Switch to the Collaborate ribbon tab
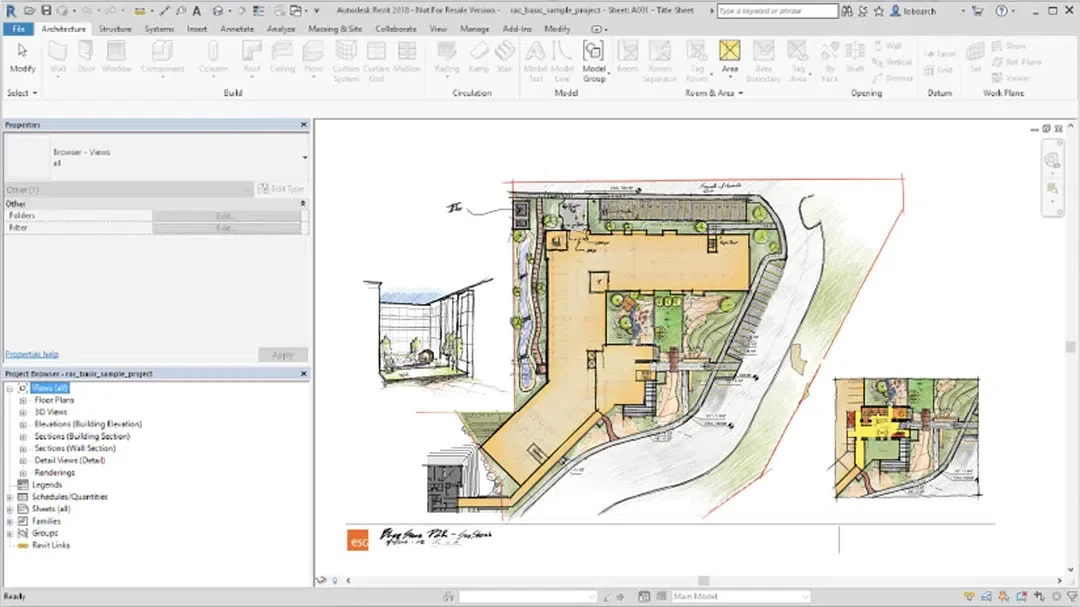This screenshot has width=1080, height=607. (x=396, y=29)
